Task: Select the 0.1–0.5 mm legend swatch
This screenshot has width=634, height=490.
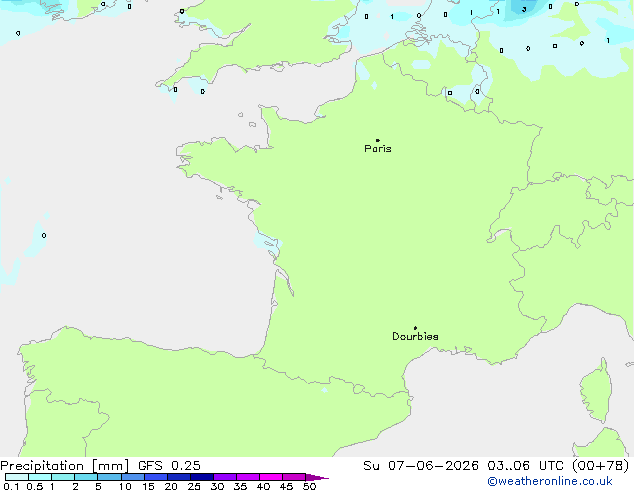Action: [x=17, y=477]
